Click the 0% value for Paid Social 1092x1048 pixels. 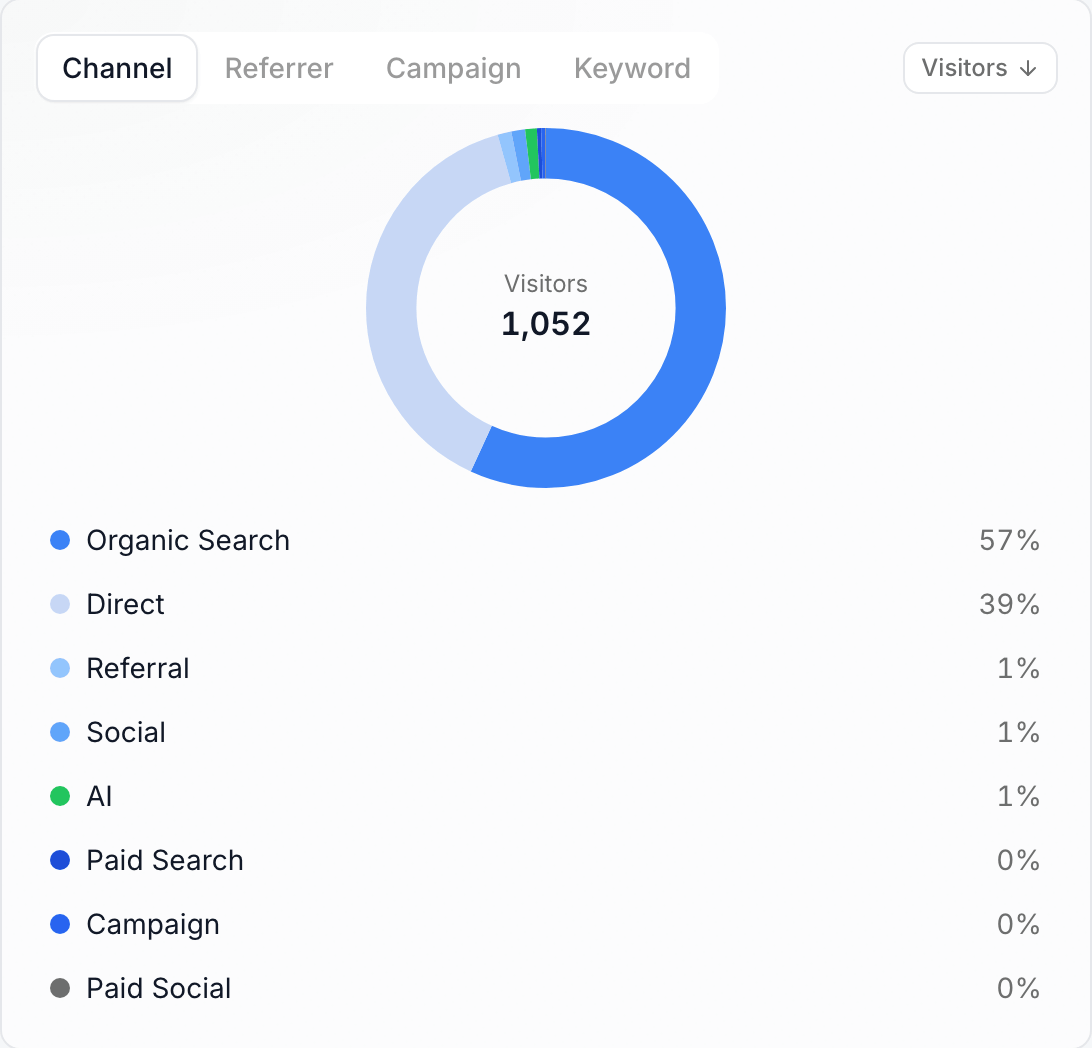[x=1018, y=988]
